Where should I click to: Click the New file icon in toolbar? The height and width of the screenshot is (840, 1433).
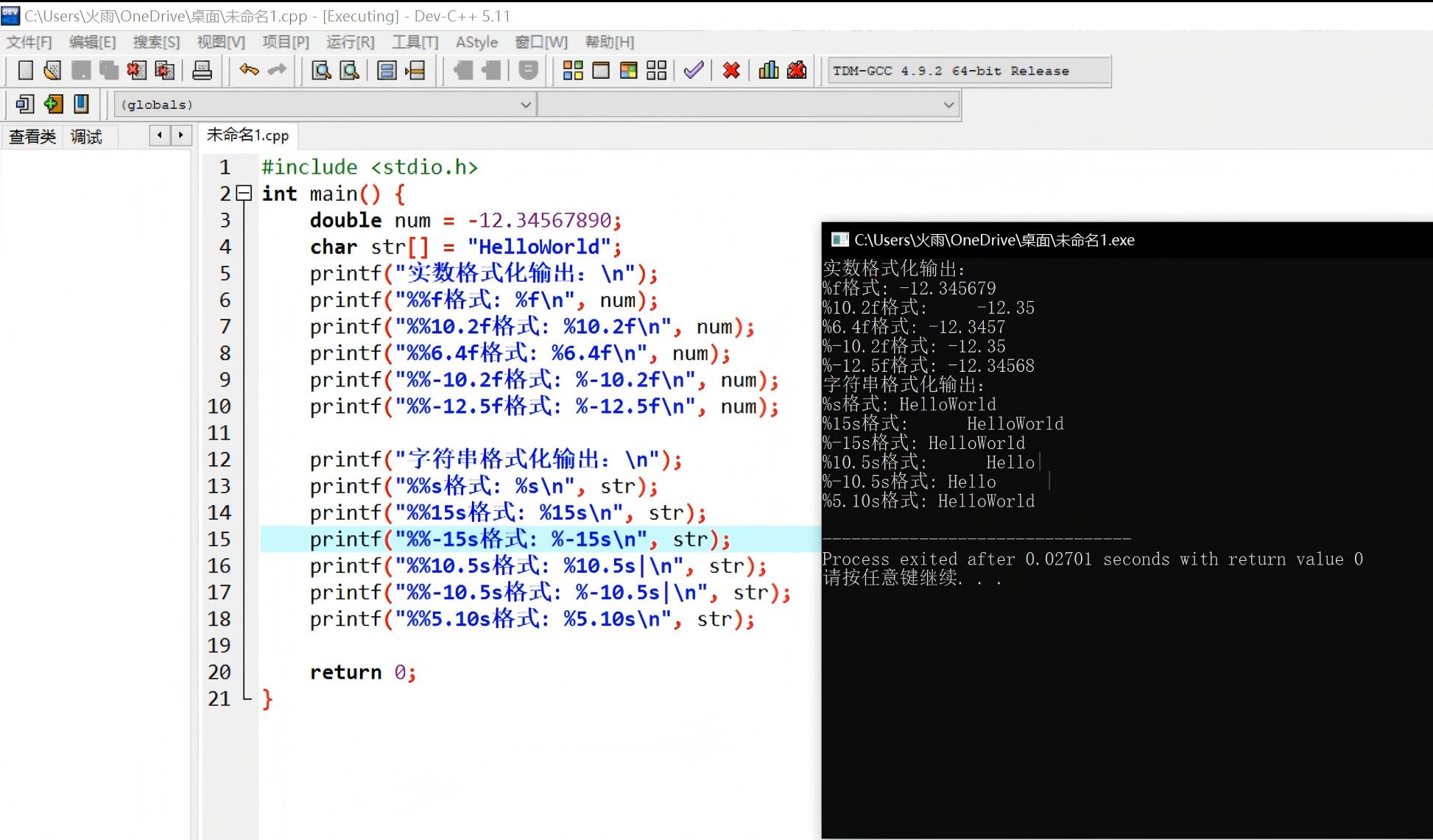[25, 71]
